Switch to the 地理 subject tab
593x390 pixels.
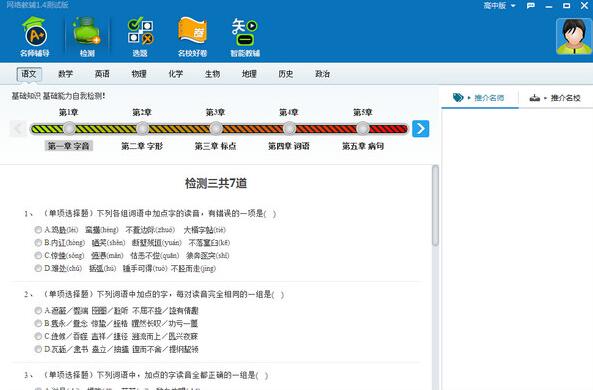click(x=249, y=74)
